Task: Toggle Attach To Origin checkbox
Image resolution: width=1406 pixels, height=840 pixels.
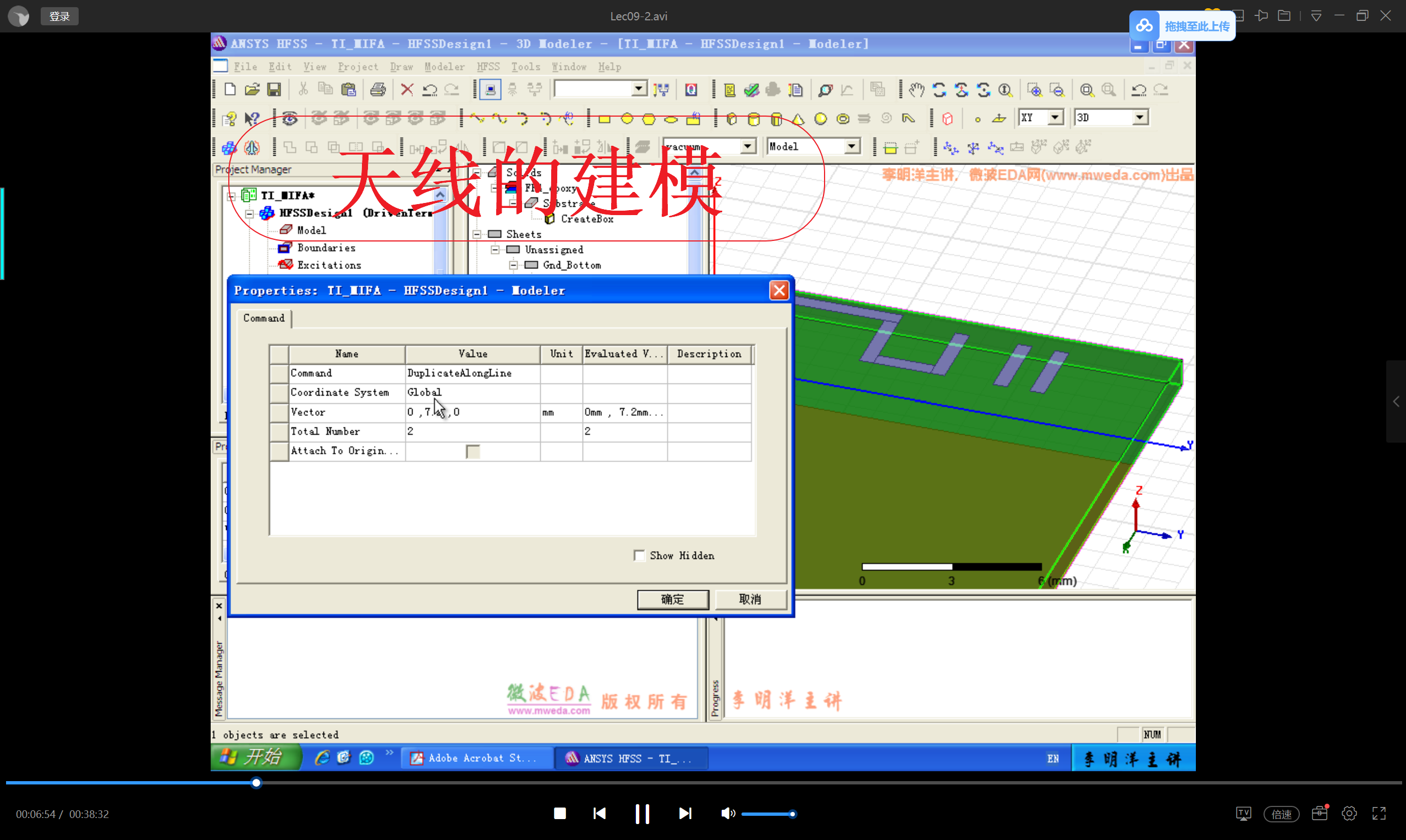Action: (x=473, y=451)
